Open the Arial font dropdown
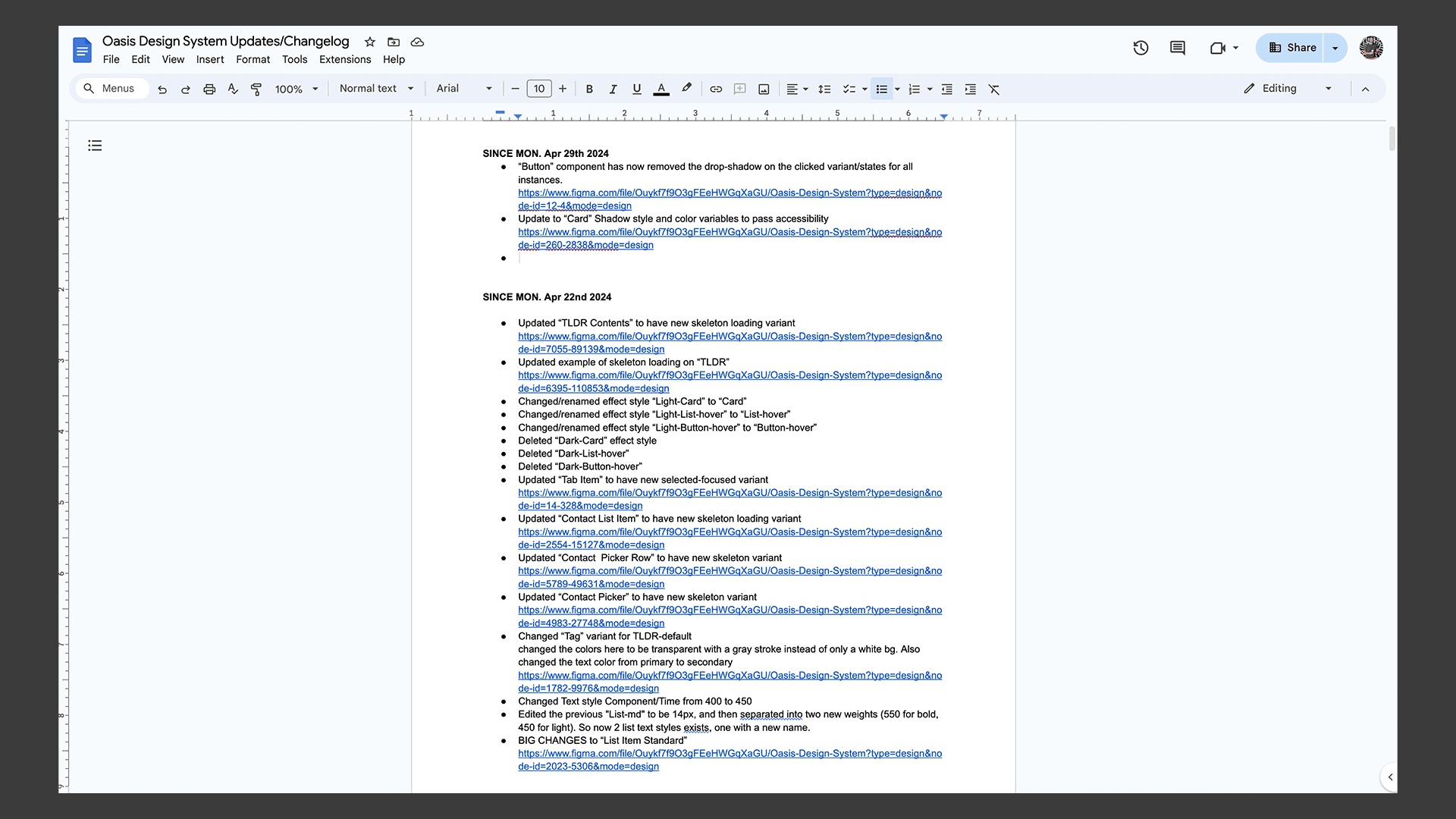This screenshot has height=819, width=1456. [x=463, y=89]
